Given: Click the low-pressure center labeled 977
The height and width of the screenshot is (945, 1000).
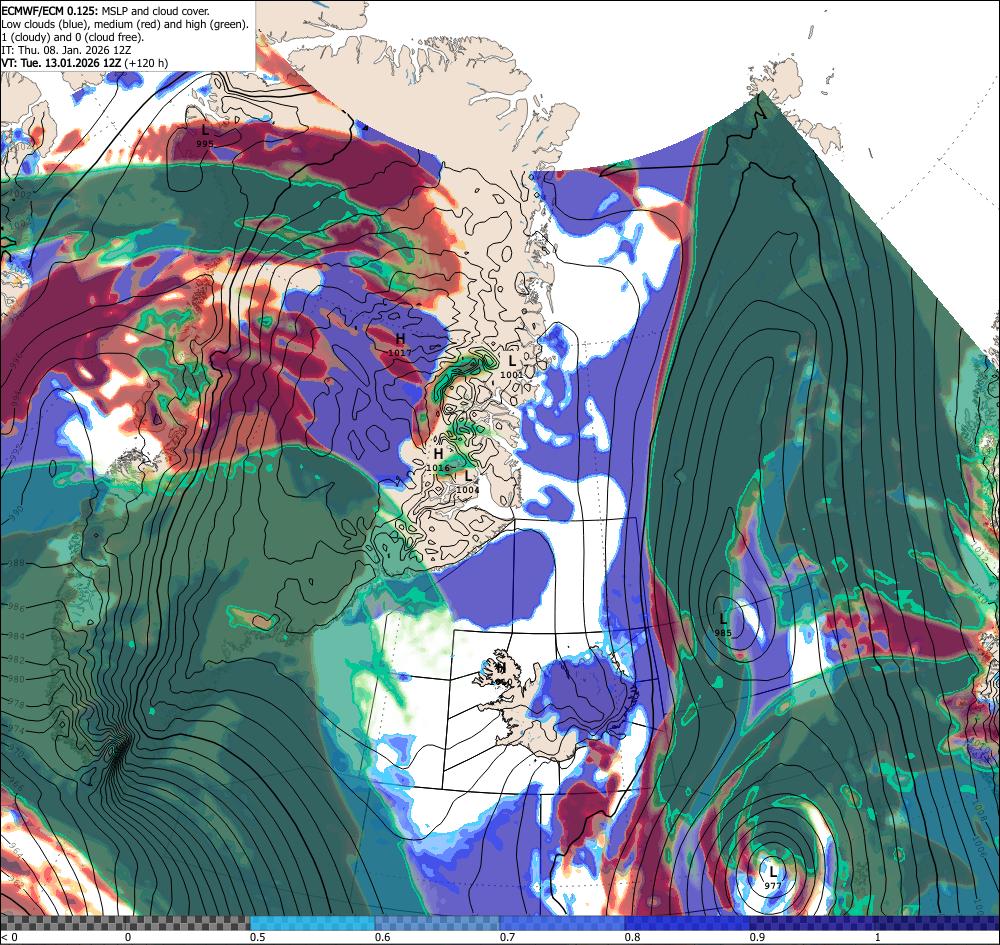Looking at the screenshot, I should pyautogui.click(x=773, y=877).
